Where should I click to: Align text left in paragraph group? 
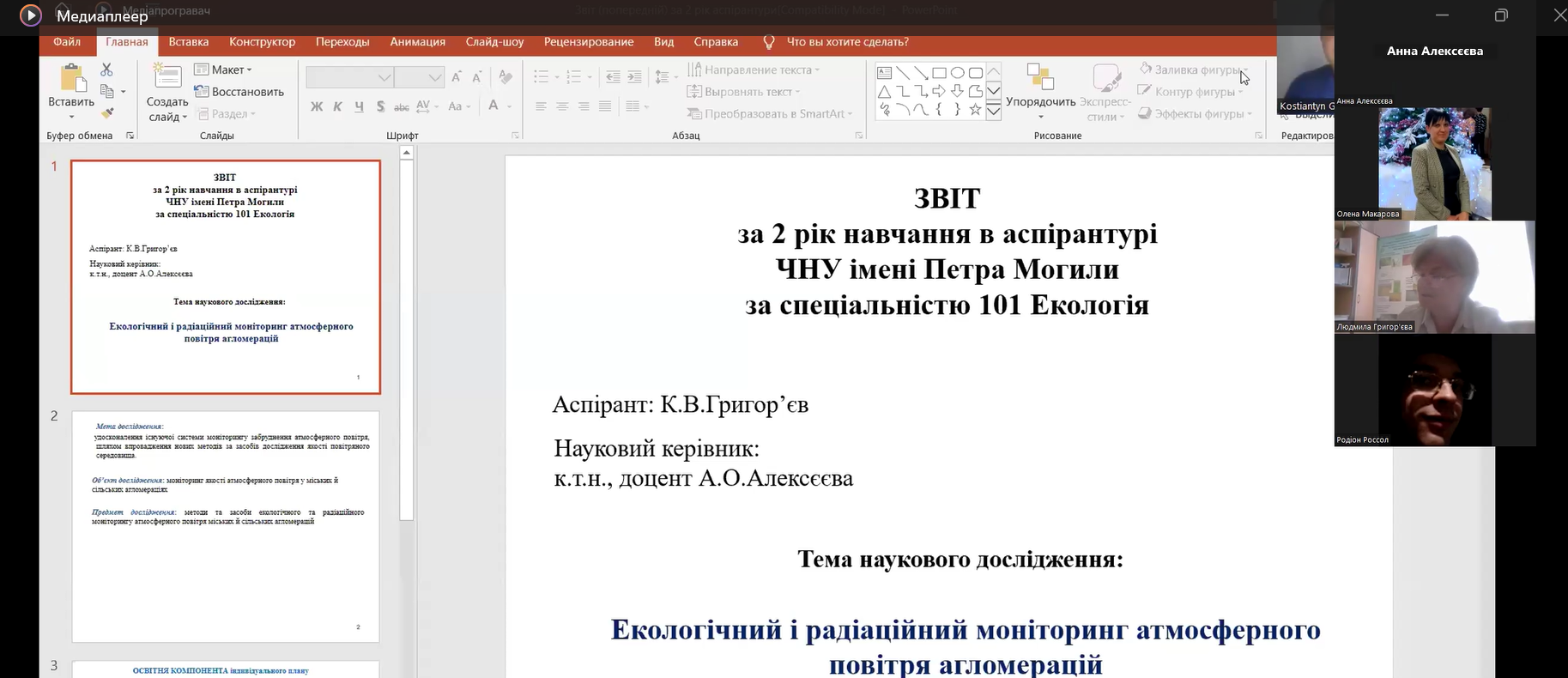[x=541, y=106]
